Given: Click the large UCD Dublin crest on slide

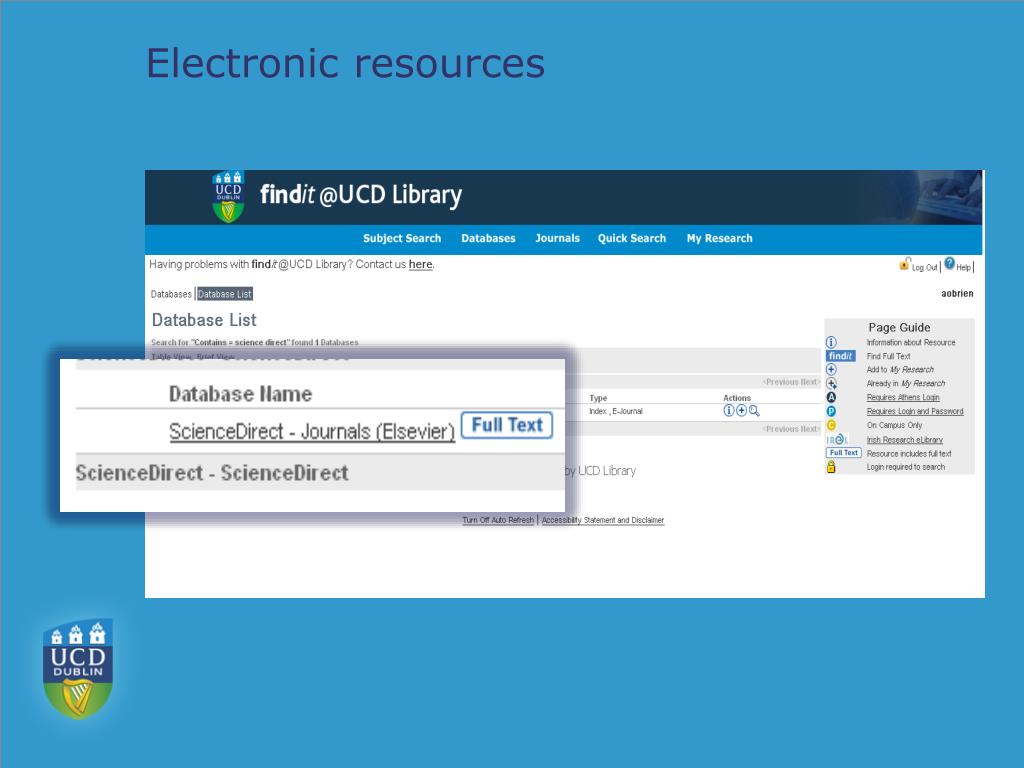Looking at the screenshot, I should click(78, 669).
